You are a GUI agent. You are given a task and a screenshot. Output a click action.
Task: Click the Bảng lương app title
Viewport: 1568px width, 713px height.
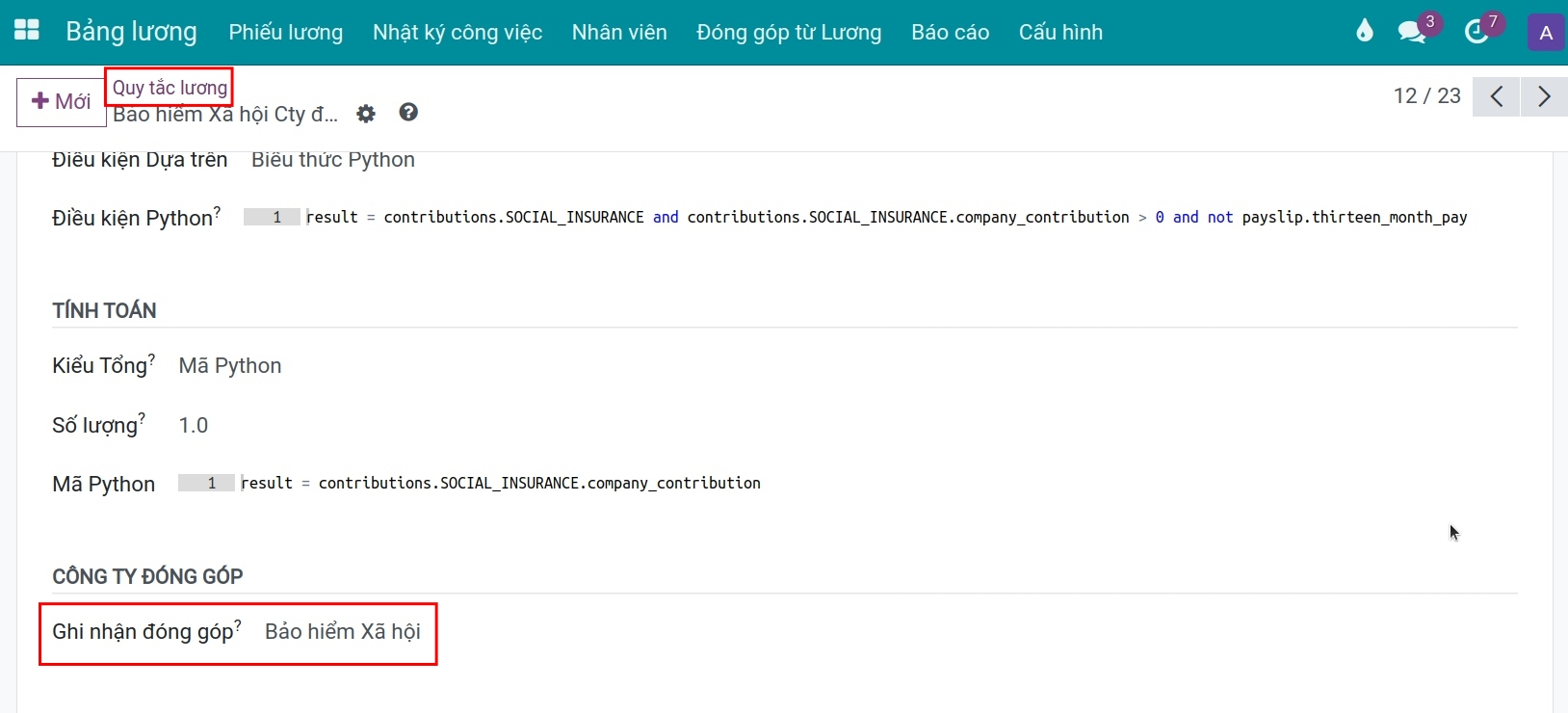131,32
